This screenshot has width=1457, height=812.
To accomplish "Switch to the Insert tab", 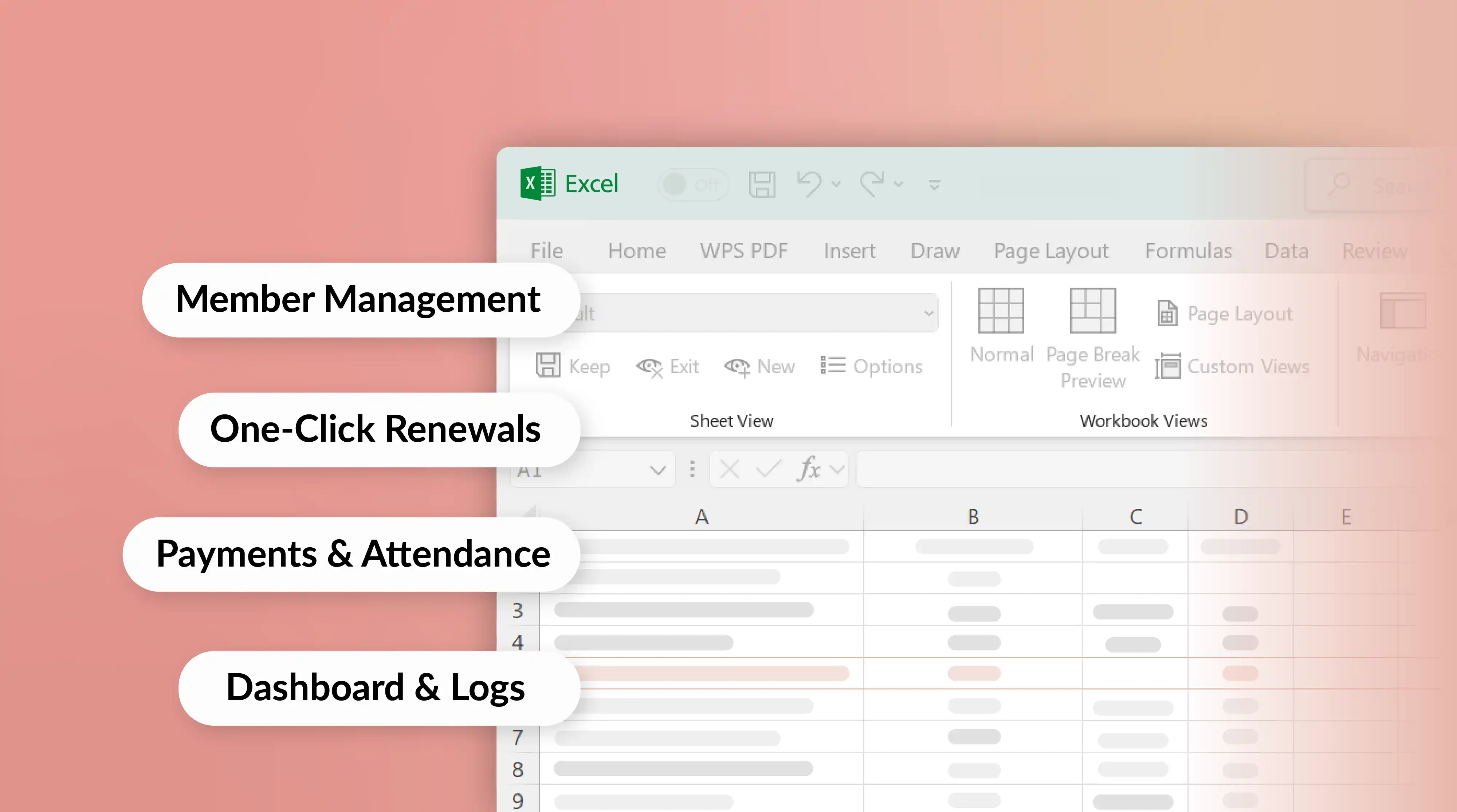I will pos(849,251).
